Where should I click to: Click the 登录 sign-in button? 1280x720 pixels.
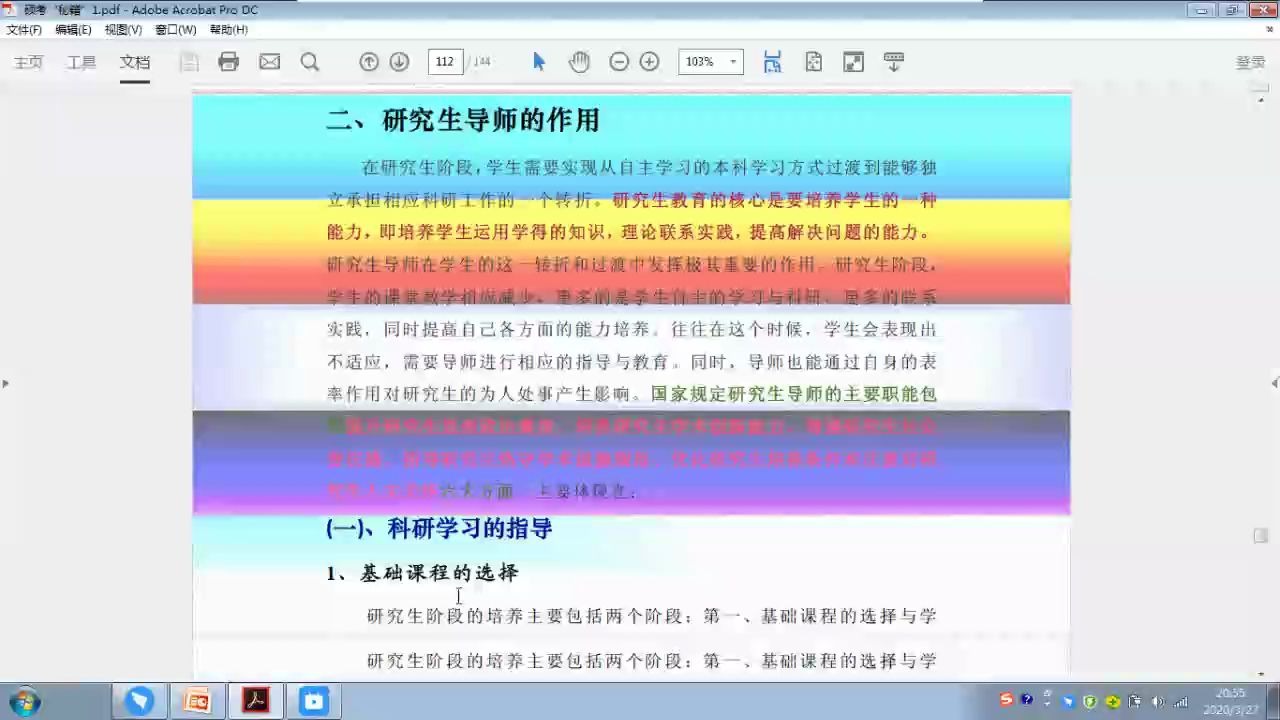[x=1250, y=61]
